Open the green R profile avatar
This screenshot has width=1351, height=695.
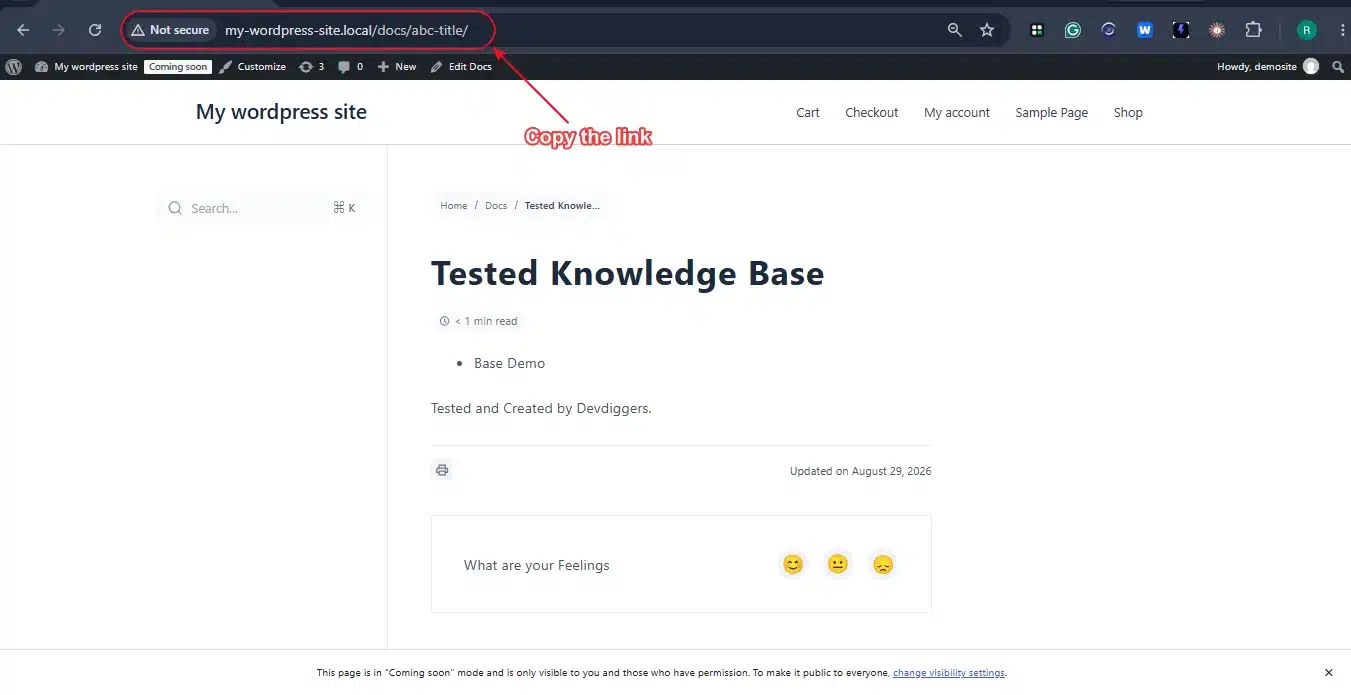coord(1306,30)
